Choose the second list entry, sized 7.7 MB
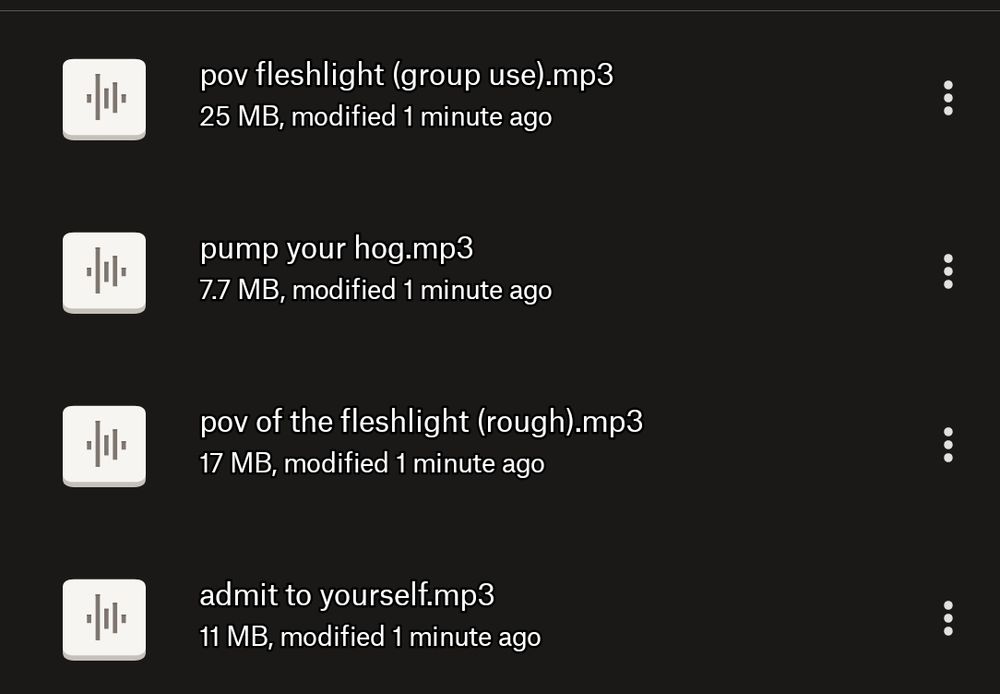 click(500, 272)
